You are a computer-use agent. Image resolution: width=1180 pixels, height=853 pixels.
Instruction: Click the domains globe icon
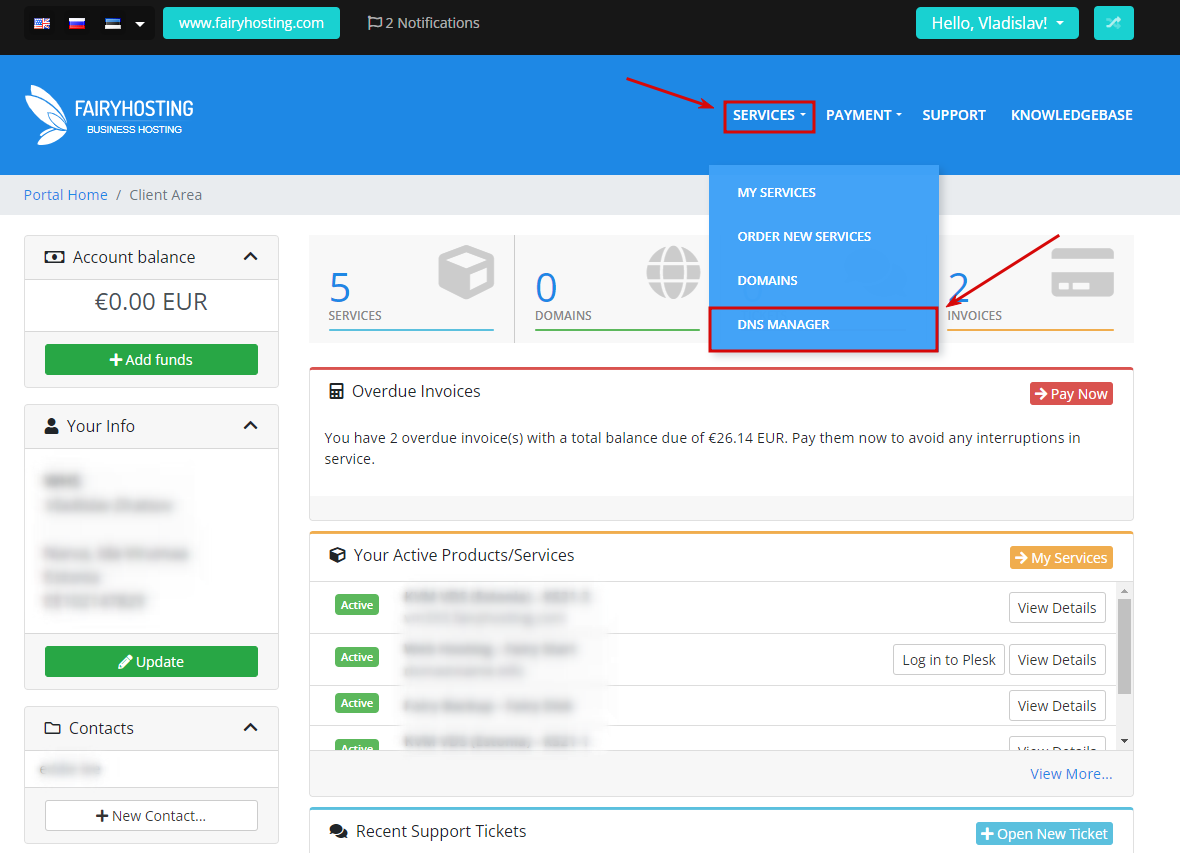(673, 272)
